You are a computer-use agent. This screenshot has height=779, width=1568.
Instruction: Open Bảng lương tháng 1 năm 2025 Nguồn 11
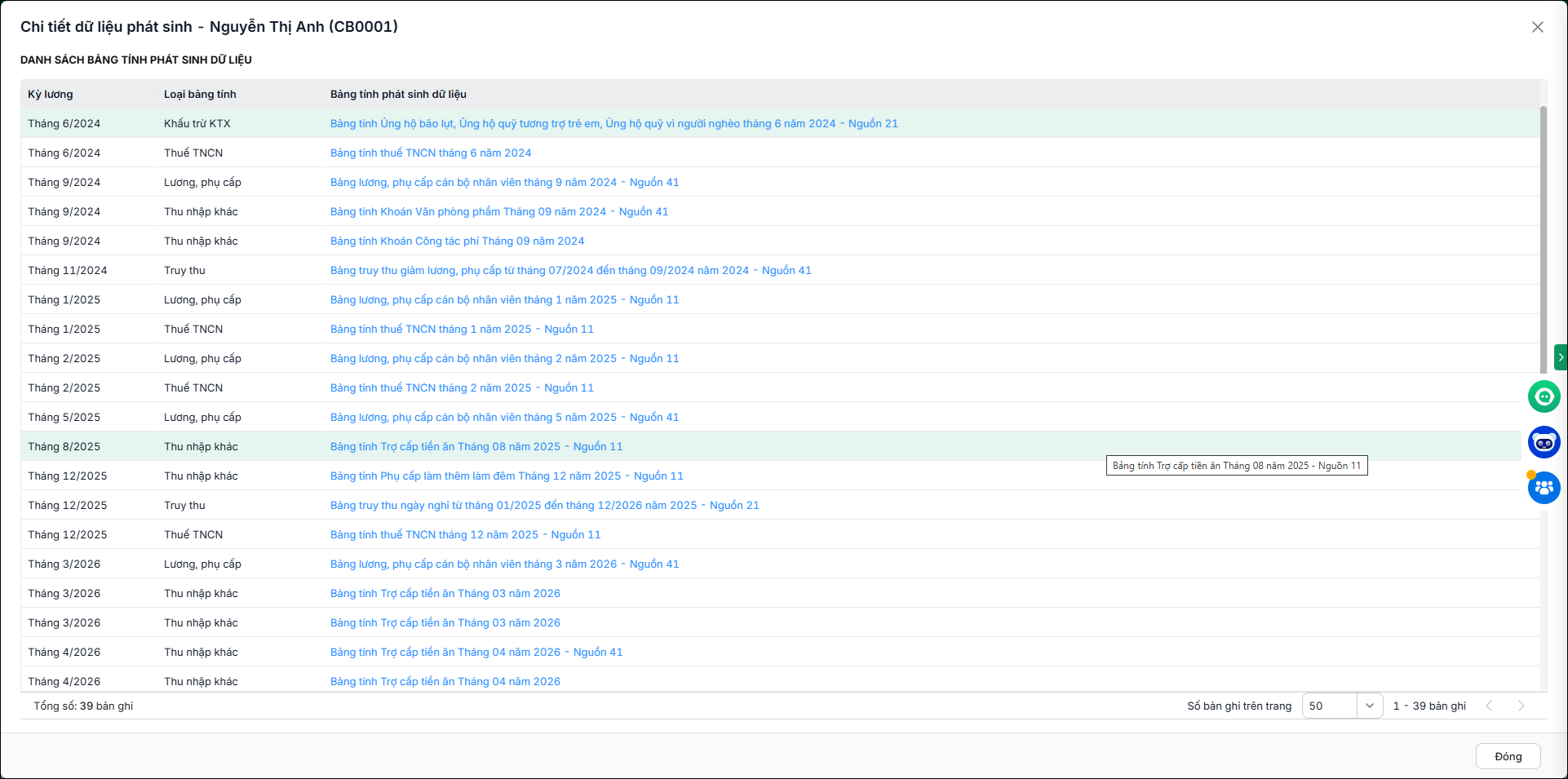point(504,300)
